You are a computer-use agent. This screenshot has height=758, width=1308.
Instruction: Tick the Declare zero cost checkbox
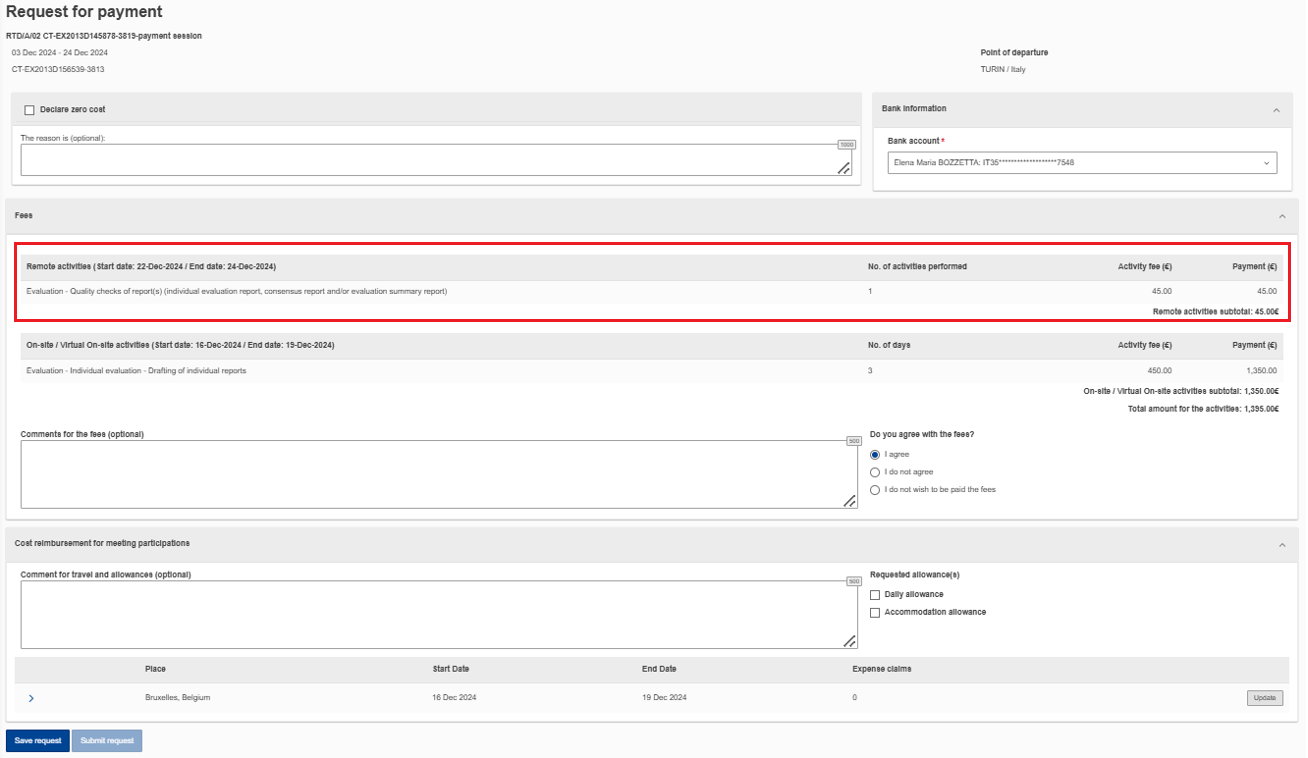click(30, 110)
